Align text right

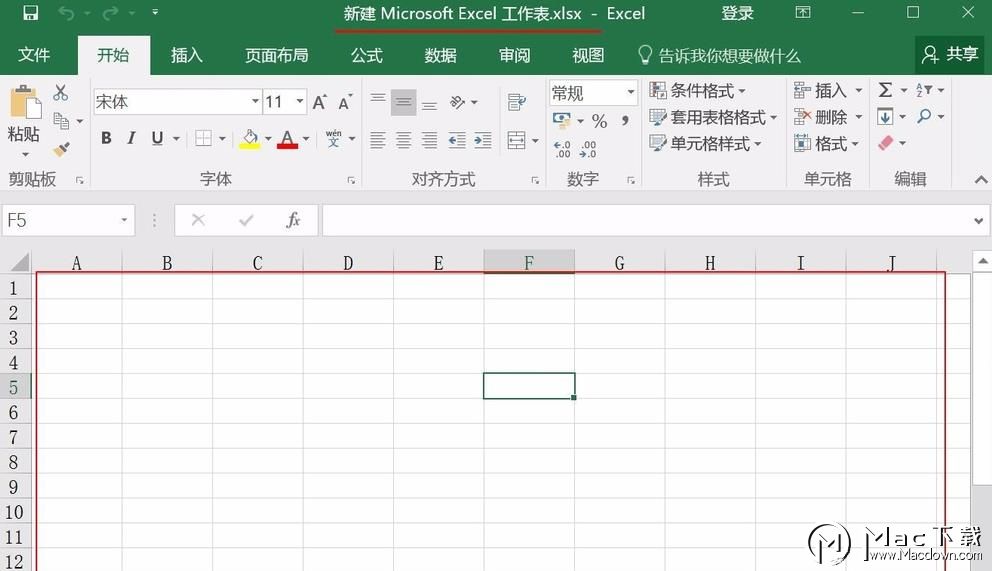click(430, 140)
